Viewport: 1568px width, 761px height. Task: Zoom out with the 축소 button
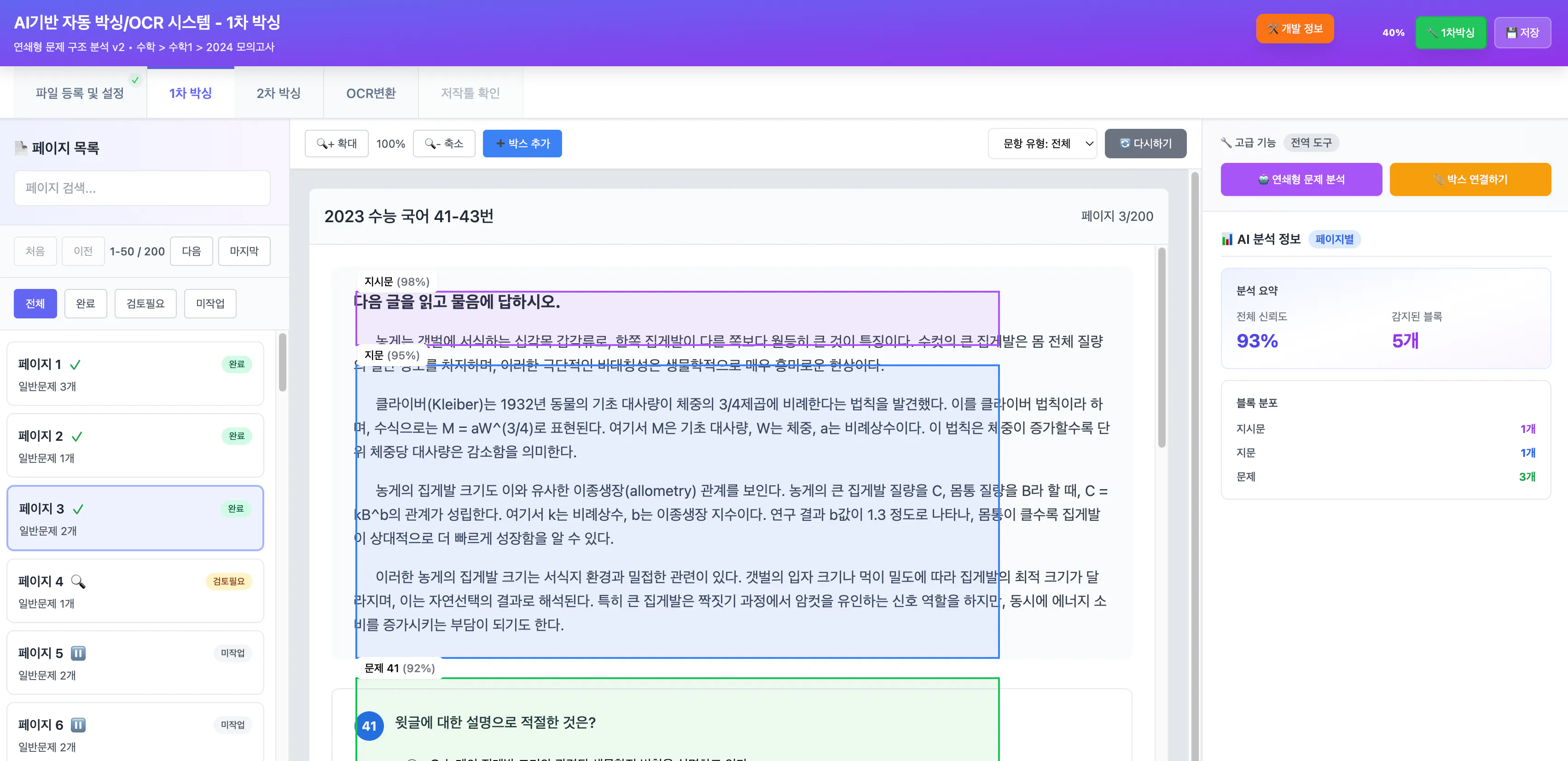coord(444,144)
